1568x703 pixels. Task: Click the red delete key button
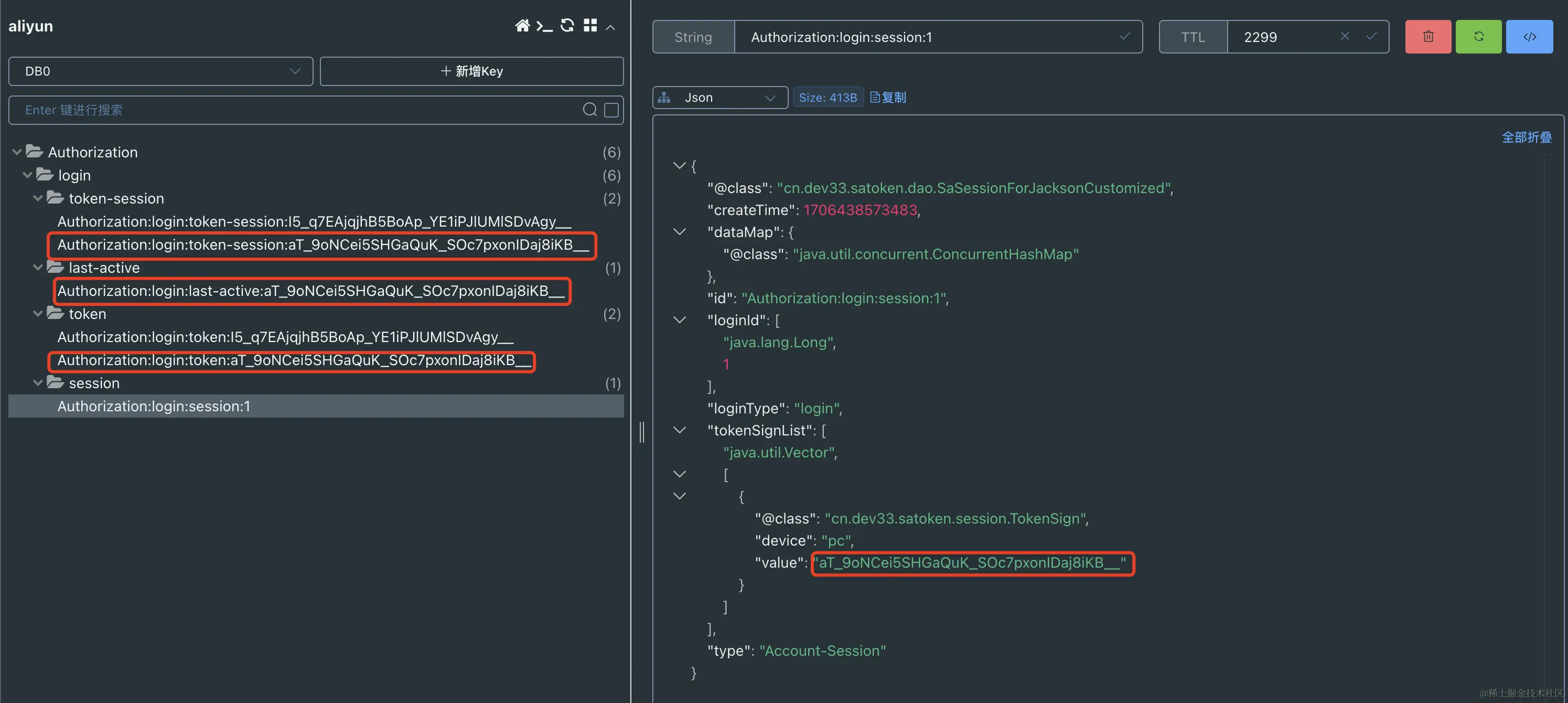(x=1428, y=37)
